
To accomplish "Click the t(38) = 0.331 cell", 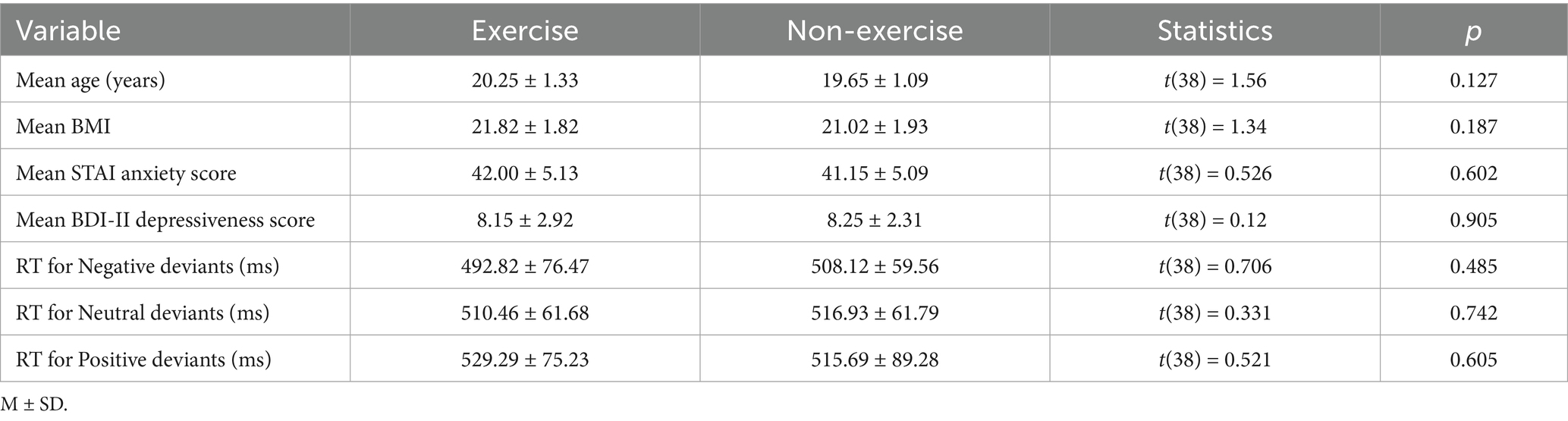I will tap(1214, 313).
